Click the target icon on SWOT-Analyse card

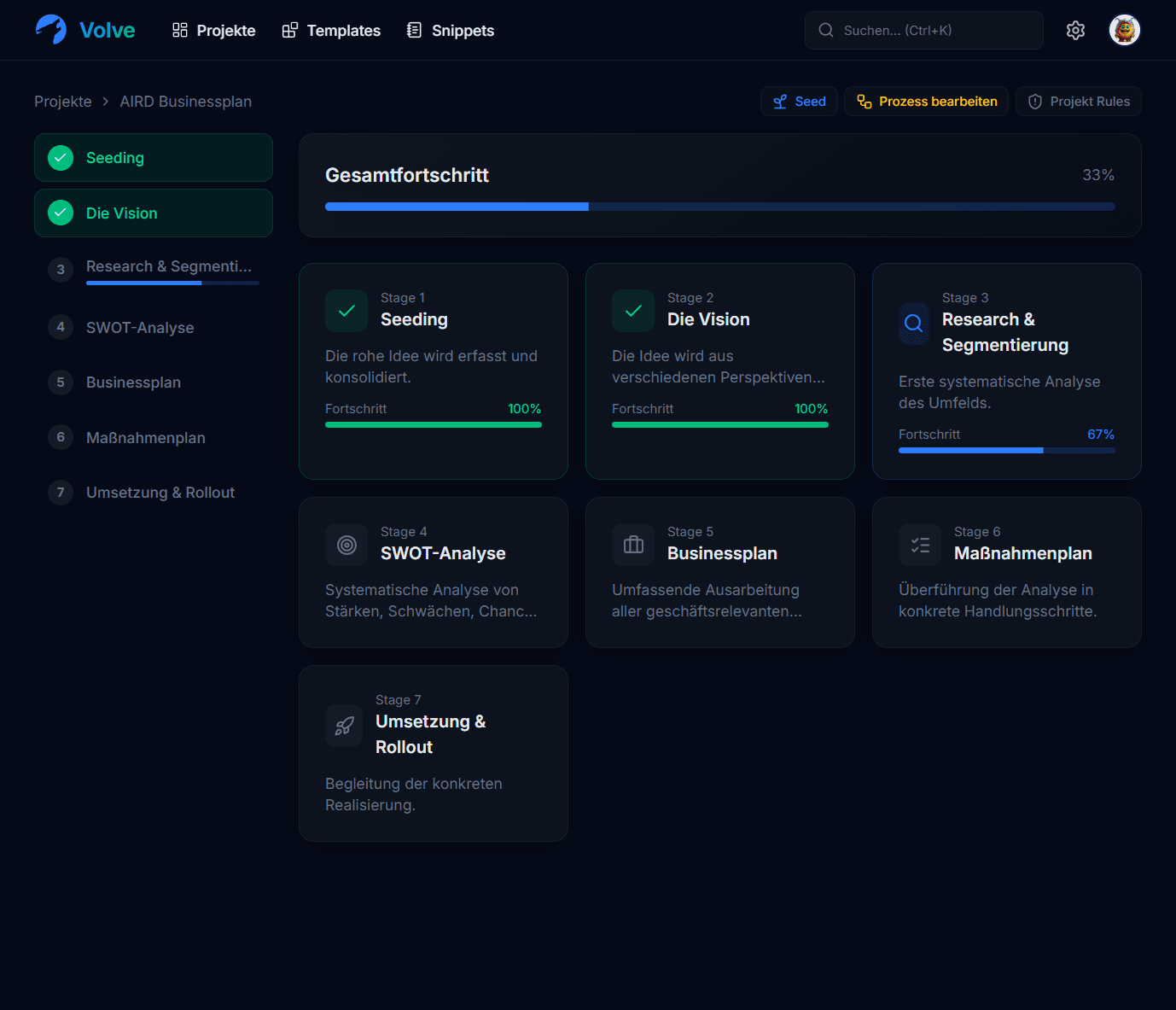[x=346, y=545]
